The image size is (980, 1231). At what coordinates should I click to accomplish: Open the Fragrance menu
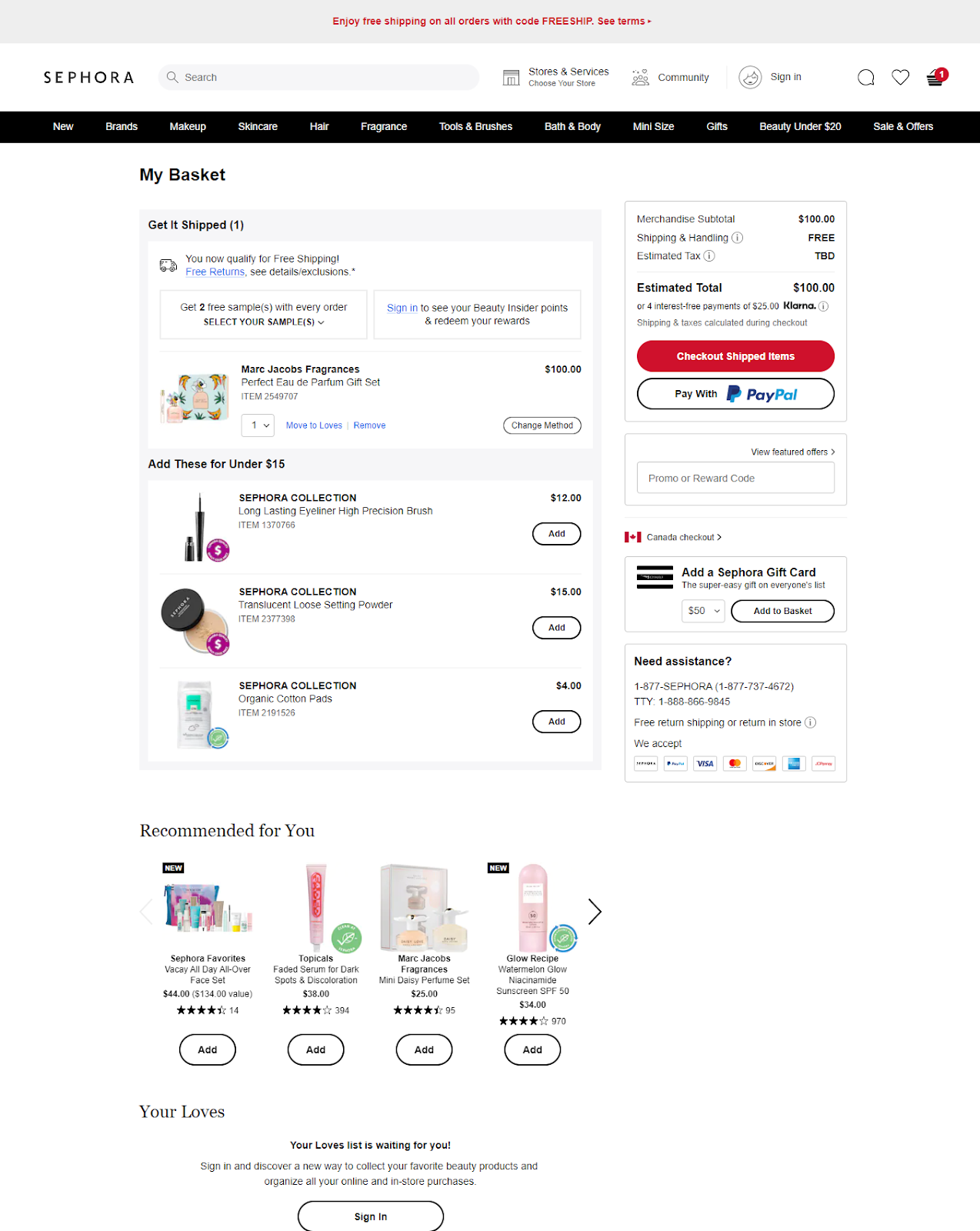pos(384,127)
